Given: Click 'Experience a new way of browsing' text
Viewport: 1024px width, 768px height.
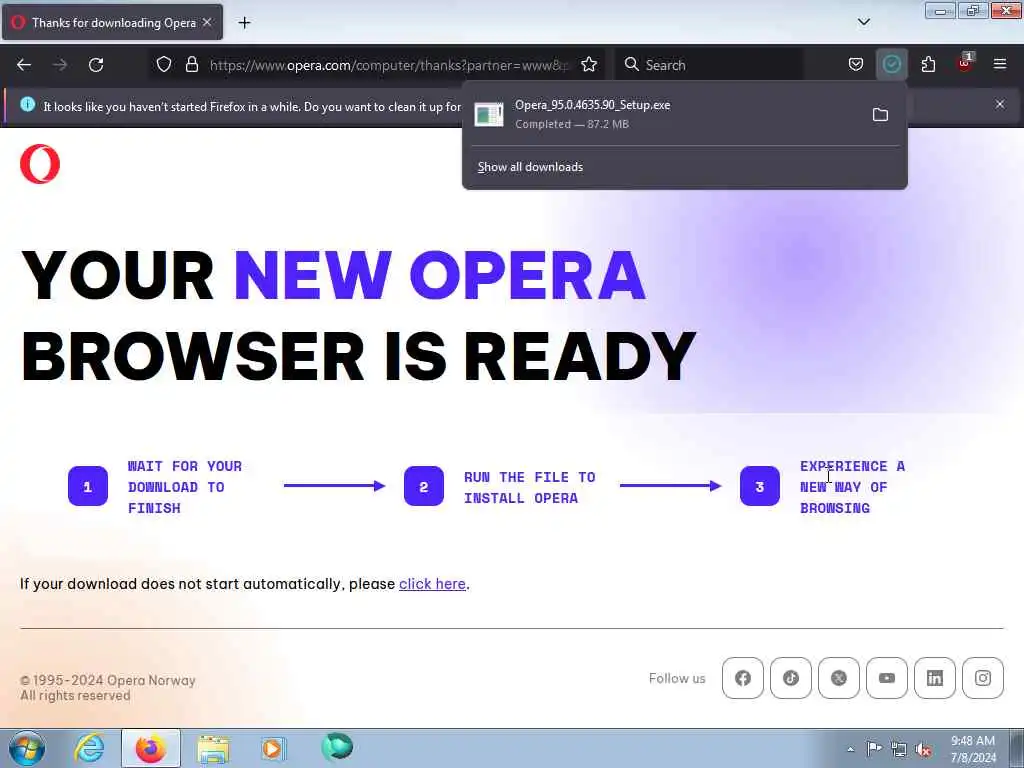Looking at the screenshot, I should (x=852, y=487).
